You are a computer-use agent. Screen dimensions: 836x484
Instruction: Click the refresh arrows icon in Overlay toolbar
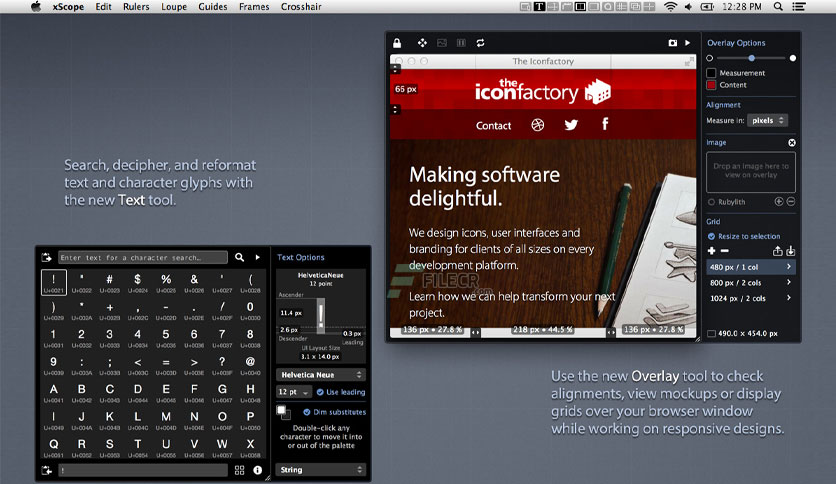pos(480,43)
